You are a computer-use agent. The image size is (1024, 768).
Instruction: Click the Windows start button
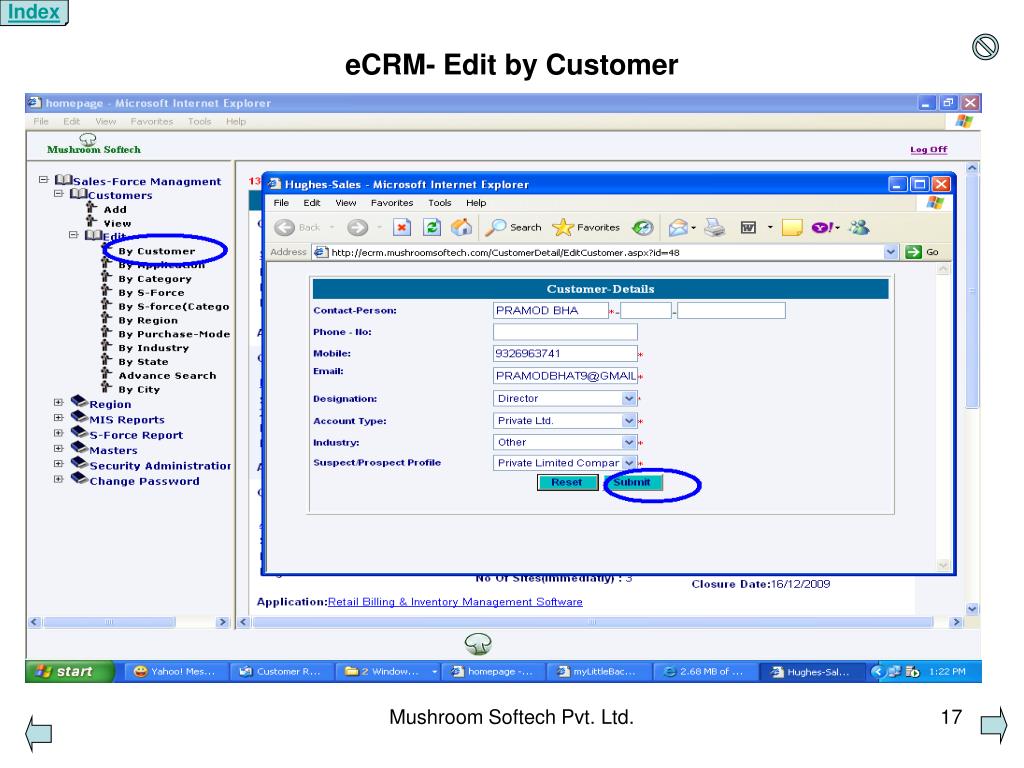[x=69, y=671]
